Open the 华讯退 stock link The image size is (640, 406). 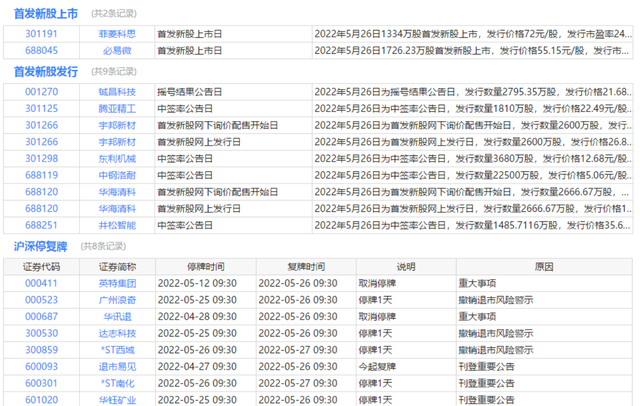click(x=117, y=317)
